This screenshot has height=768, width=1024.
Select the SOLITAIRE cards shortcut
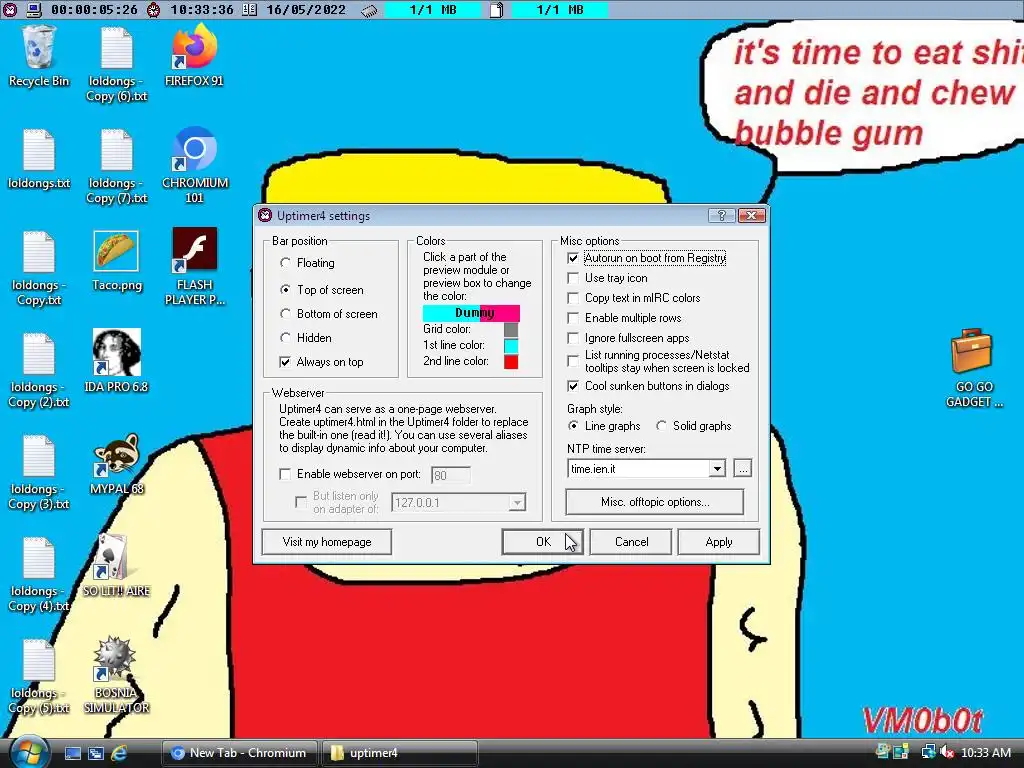(x=116, y=566)
